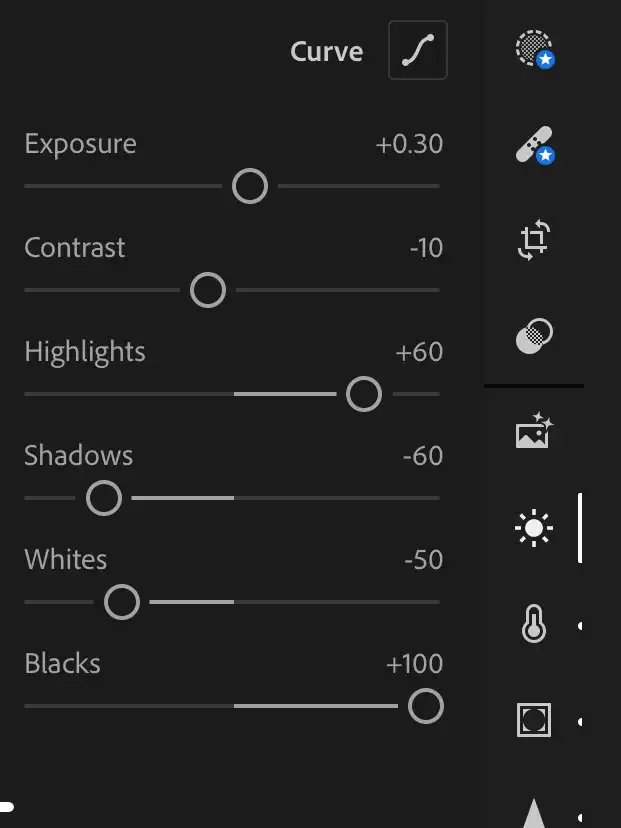Screen dimensions: 621x828
Task: Open the Color thermometer panel icon
Action: coord(534,625)
